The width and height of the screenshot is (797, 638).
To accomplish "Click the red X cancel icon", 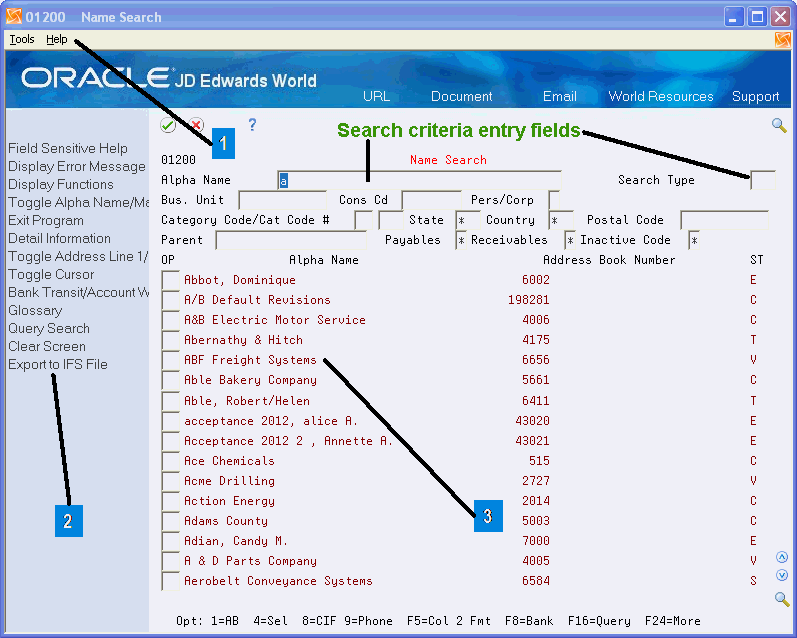I will coord(196,125).
